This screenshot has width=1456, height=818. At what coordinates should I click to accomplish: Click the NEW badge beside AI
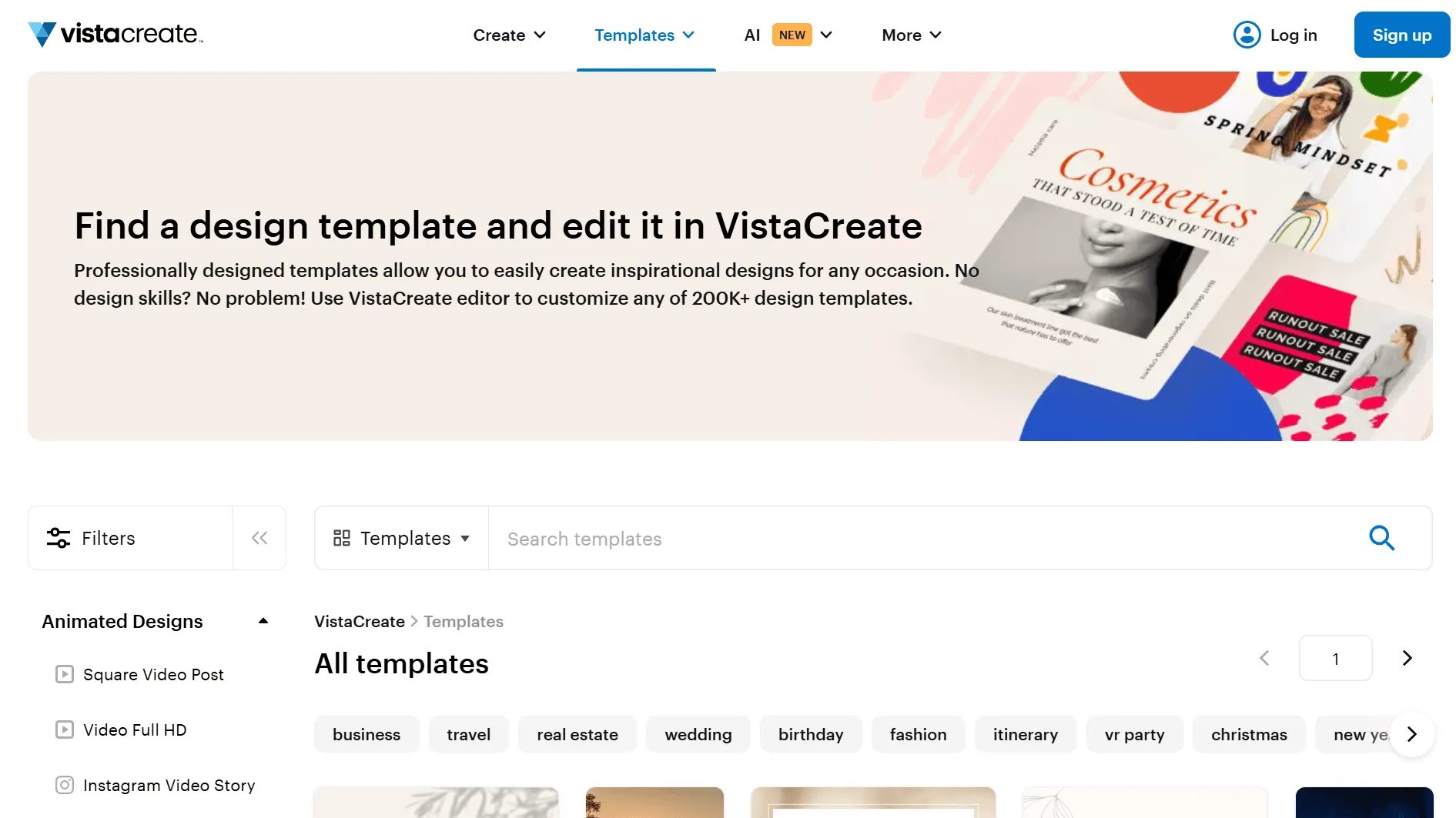click(792, 35)
